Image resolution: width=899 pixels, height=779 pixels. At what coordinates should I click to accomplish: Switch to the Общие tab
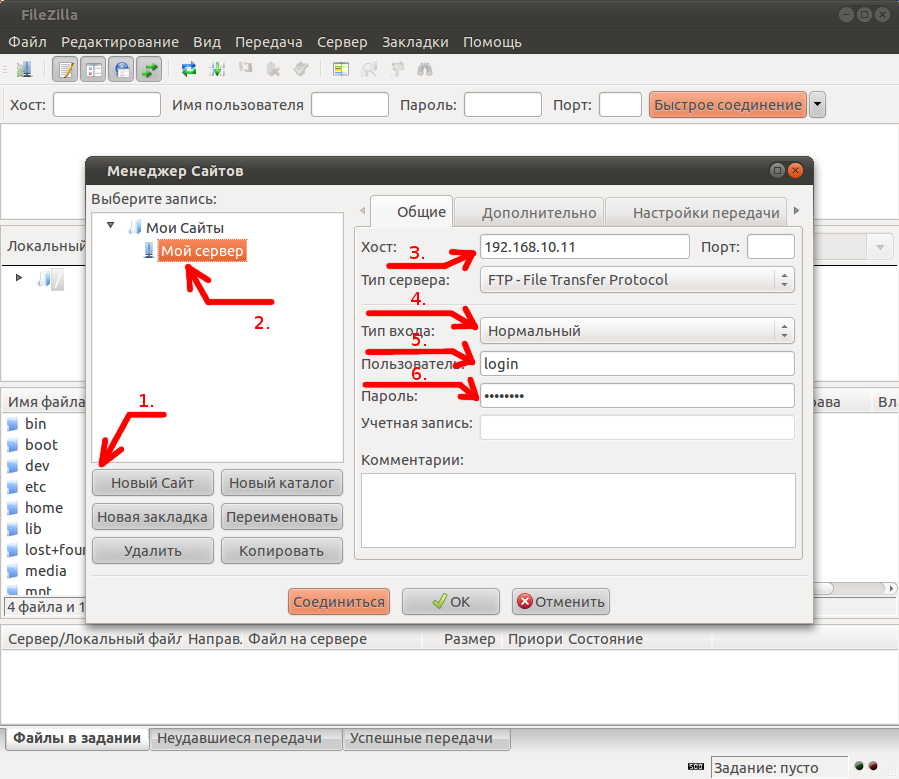pyautogui.click(x=413, y=212)
